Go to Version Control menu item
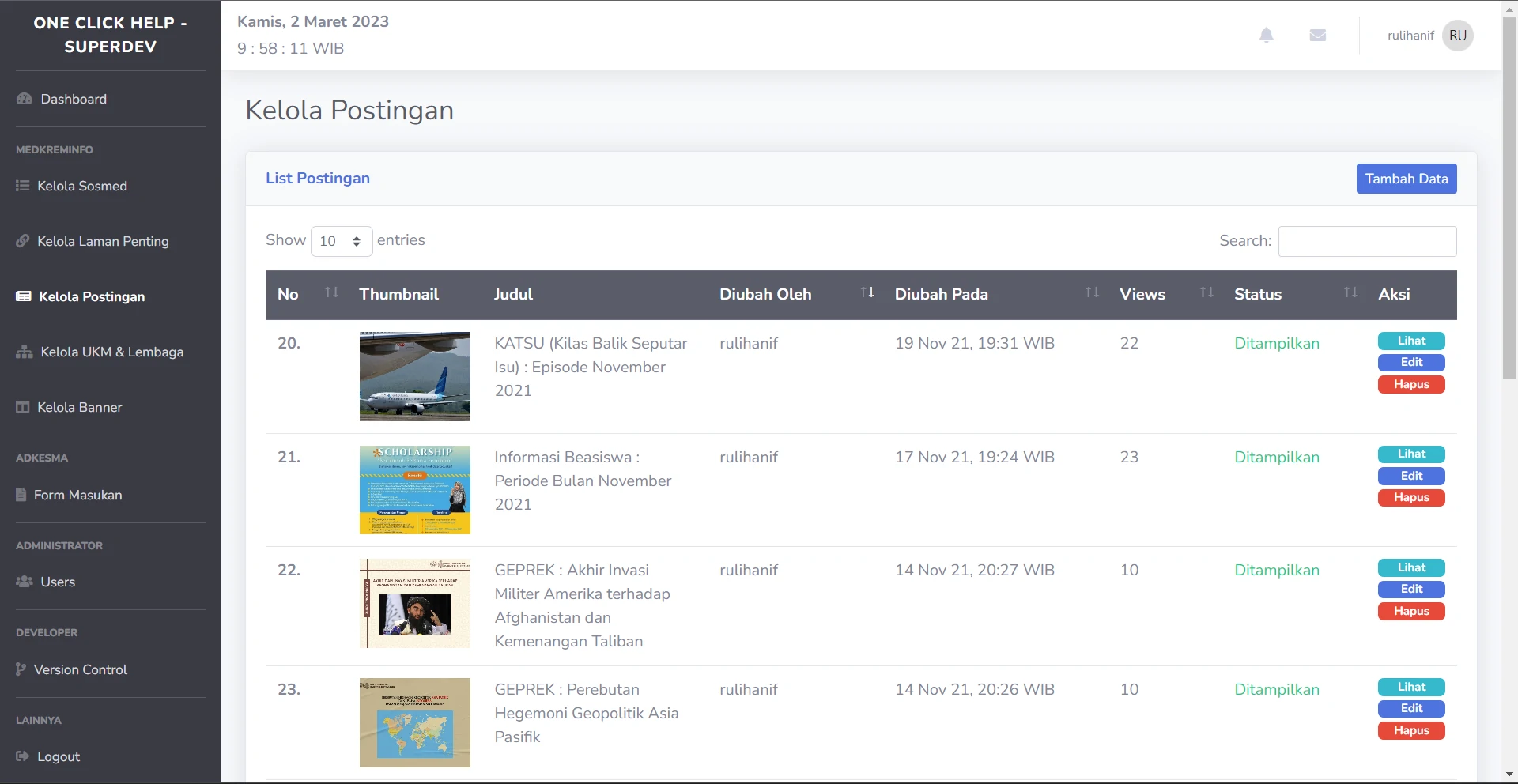 point(80,669)
